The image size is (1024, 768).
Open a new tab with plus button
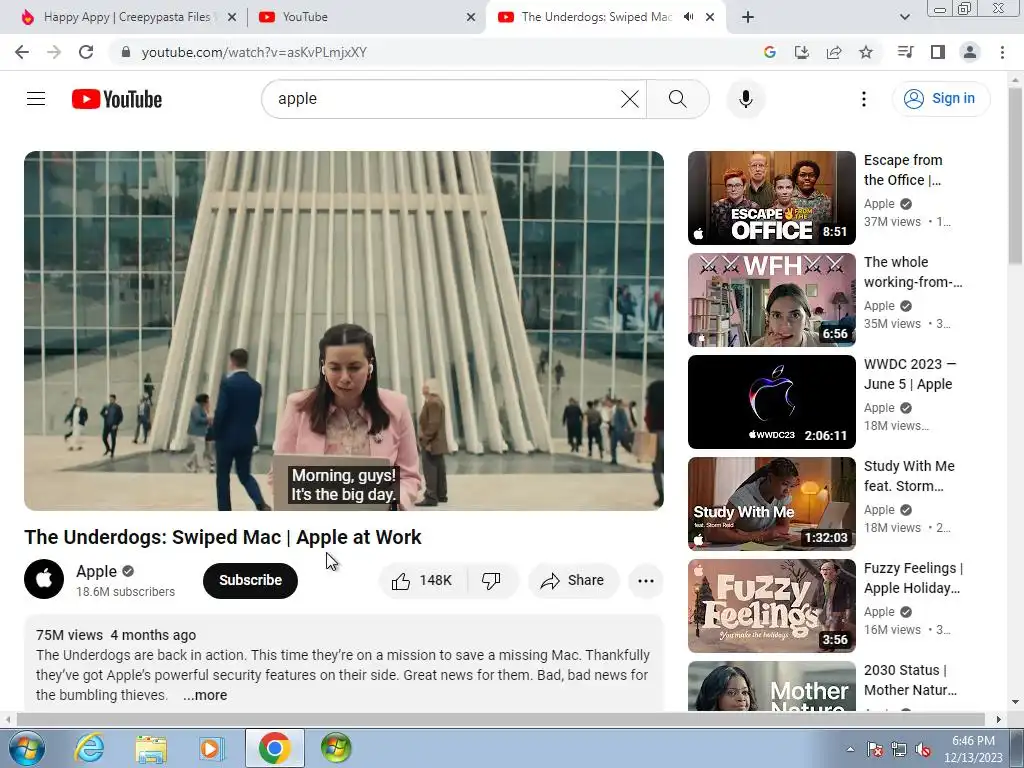[748, 17]
